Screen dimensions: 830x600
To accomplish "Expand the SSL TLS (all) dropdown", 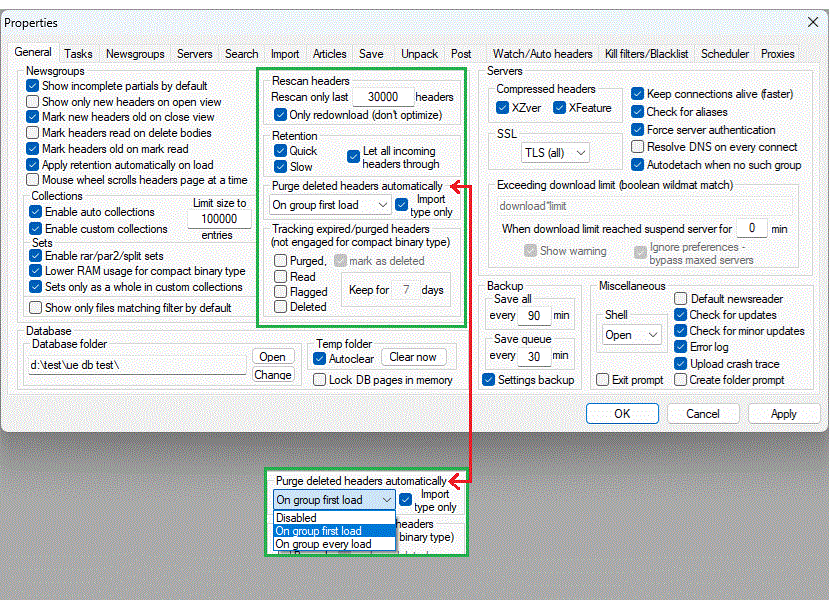I will (x=554, y=153).
